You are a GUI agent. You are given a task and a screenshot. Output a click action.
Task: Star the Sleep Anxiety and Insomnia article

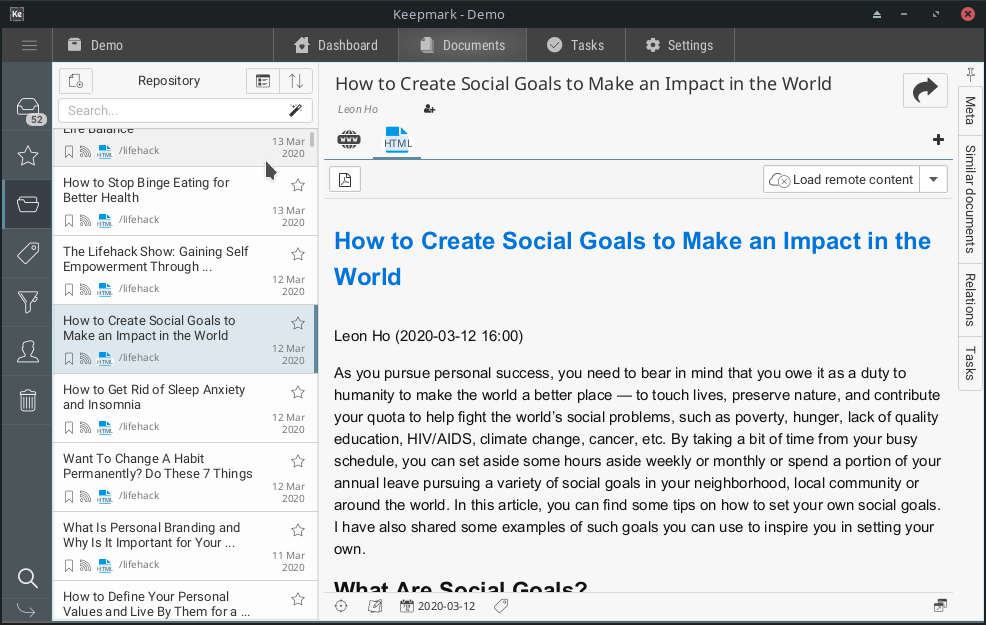click(297, 392)
